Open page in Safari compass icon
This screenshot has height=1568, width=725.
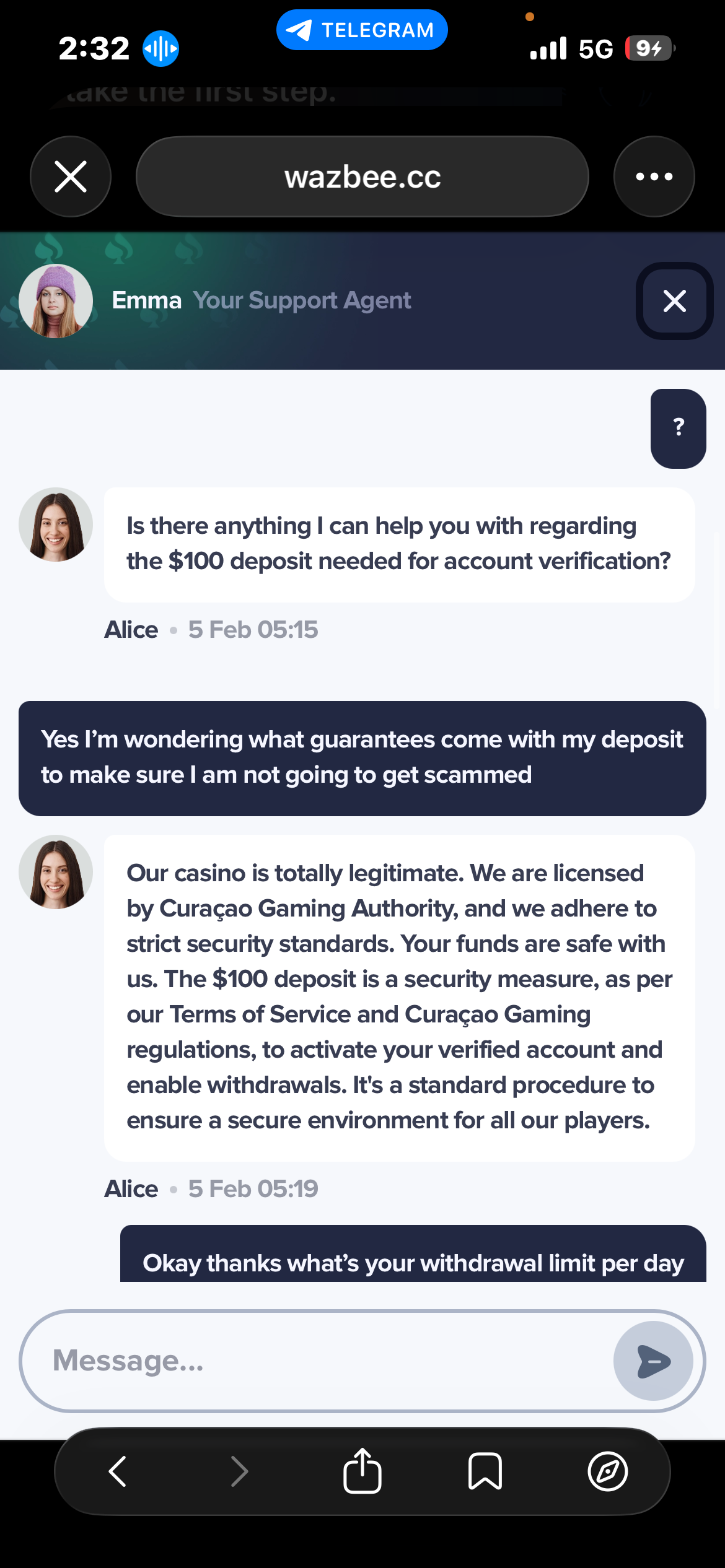[x=607, y=1471]
